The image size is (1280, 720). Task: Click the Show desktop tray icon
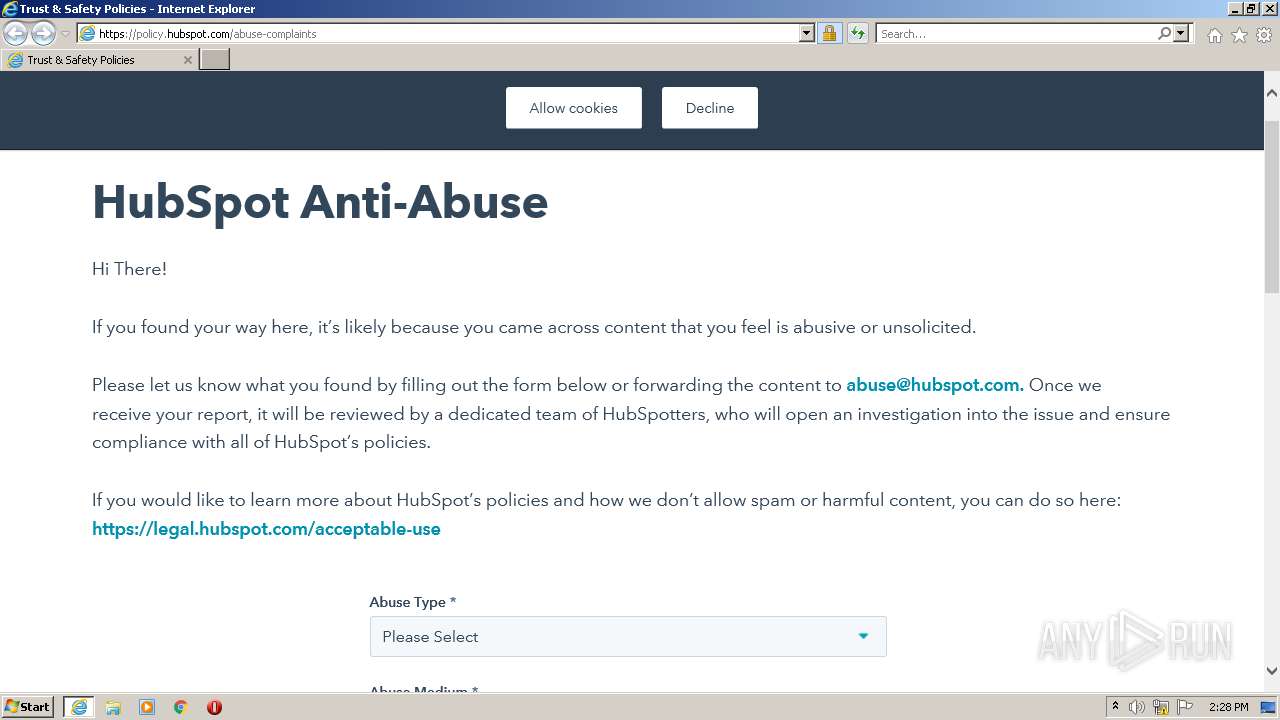(1268, 707)
